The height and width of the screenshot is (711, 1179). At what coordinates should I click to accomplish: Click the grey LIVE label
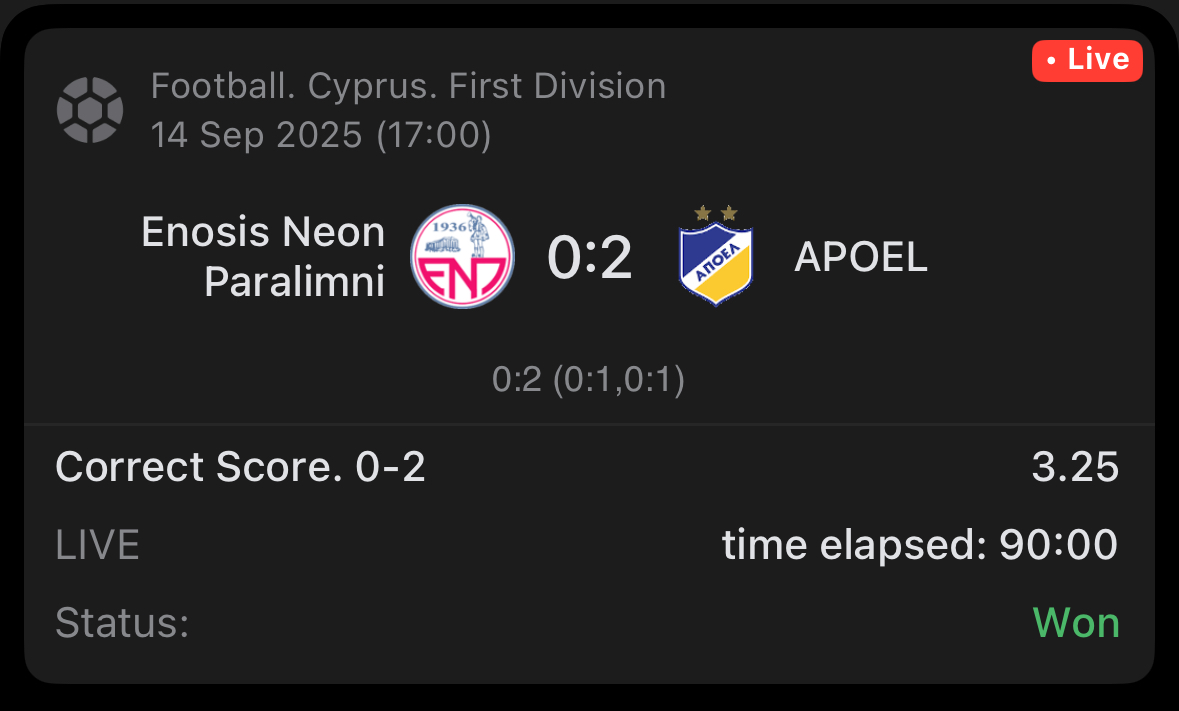coord(97,545)
